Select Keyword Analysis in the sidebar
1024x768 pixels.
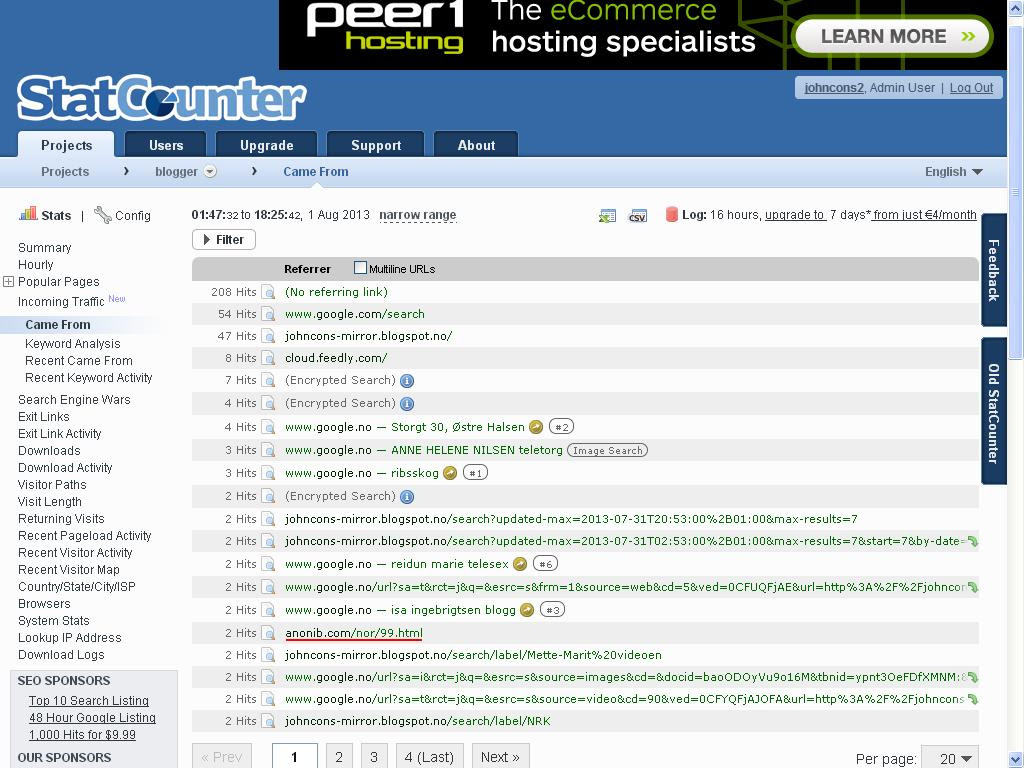pos(72,344)
